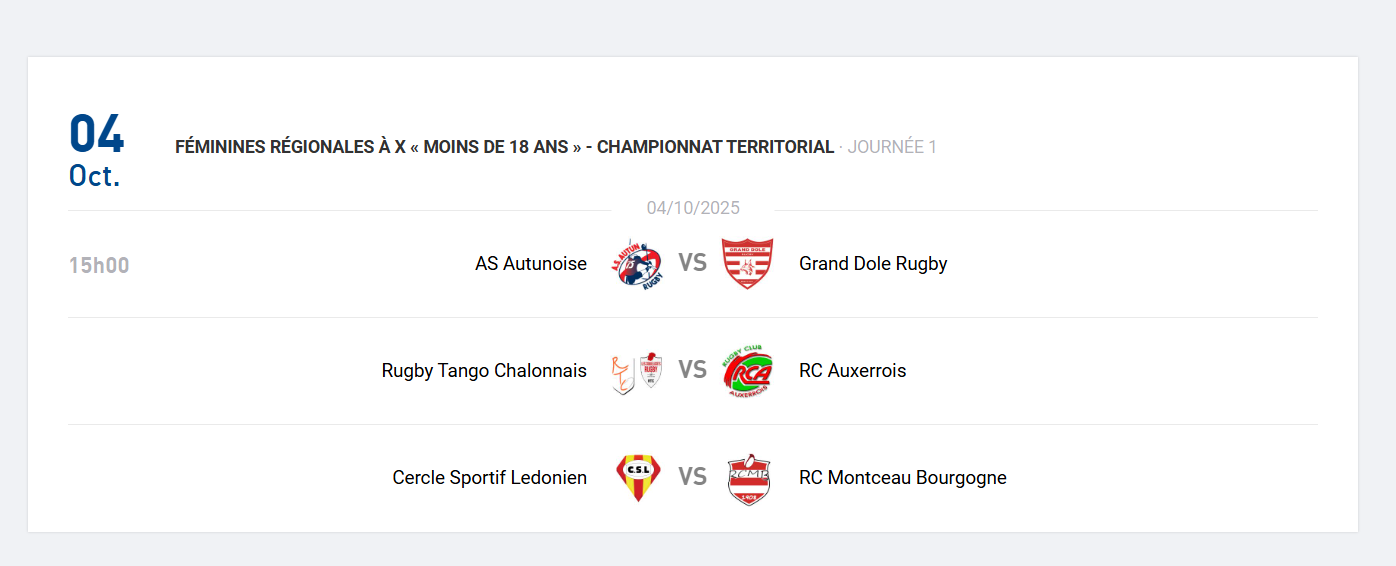This screenshot has width=1396, height=566.
Task: Click the orange Rugby Tango Chalonnais logo
Action: tap(623, 372)
